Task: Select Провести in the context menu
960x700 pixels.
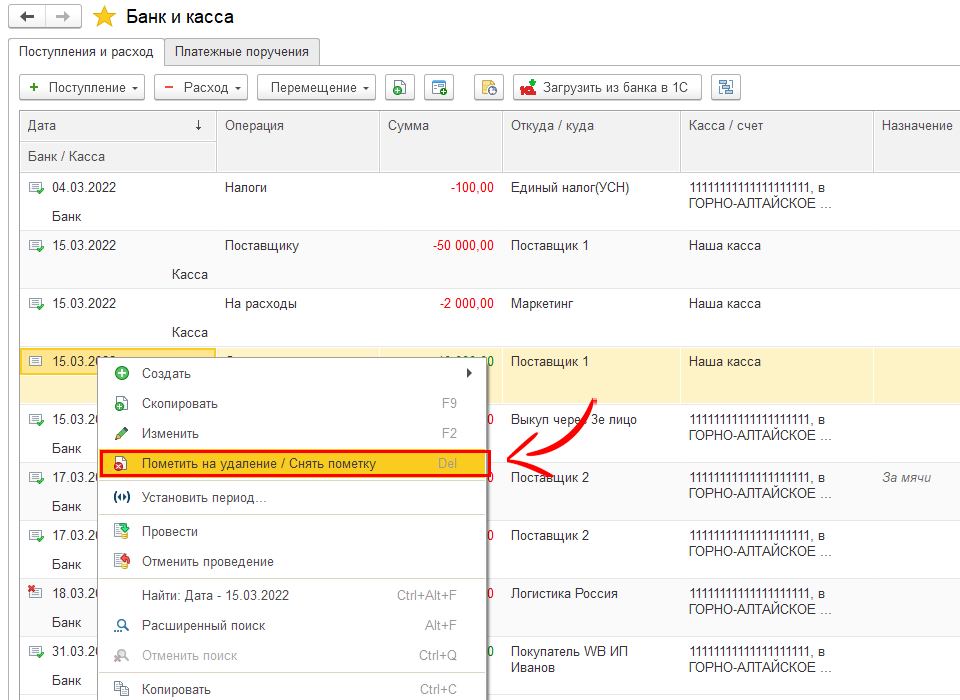Action: pos(170,532)
